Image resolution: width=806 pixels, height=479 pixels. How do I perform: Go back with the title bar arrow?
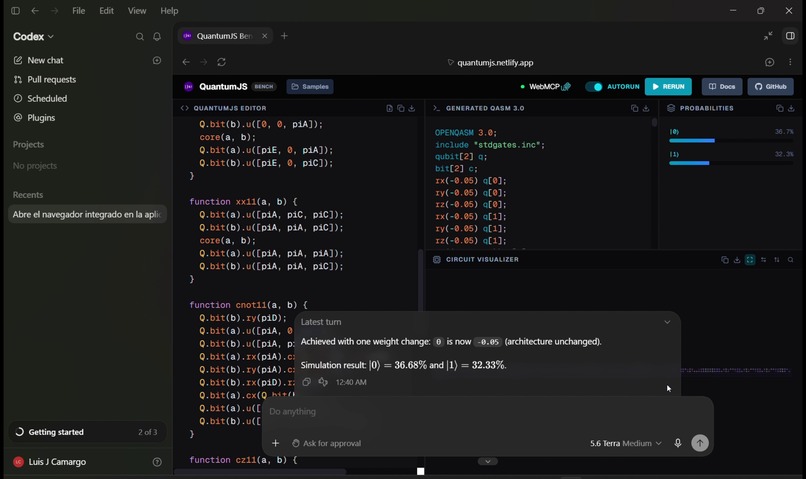coord(35,11)
